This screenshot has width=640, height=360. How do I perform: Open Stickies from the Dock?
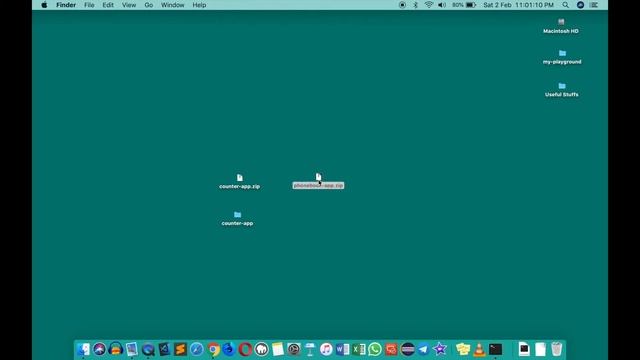coord(463,349)
